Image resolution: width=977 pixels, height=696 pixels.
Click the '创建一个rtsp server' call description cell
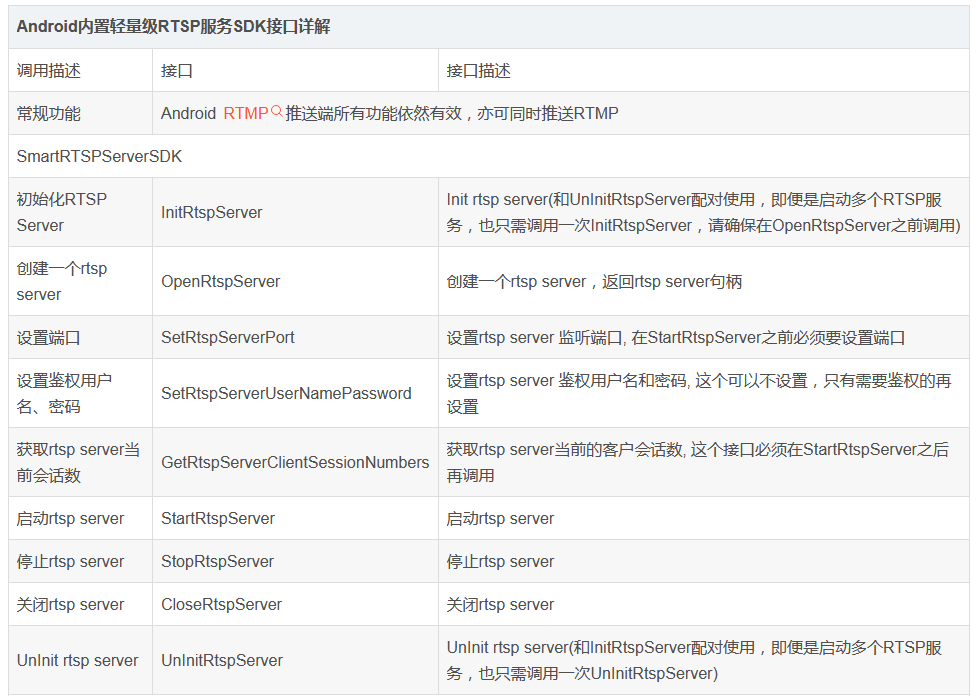pyautogui.click(x=80, y=281)
